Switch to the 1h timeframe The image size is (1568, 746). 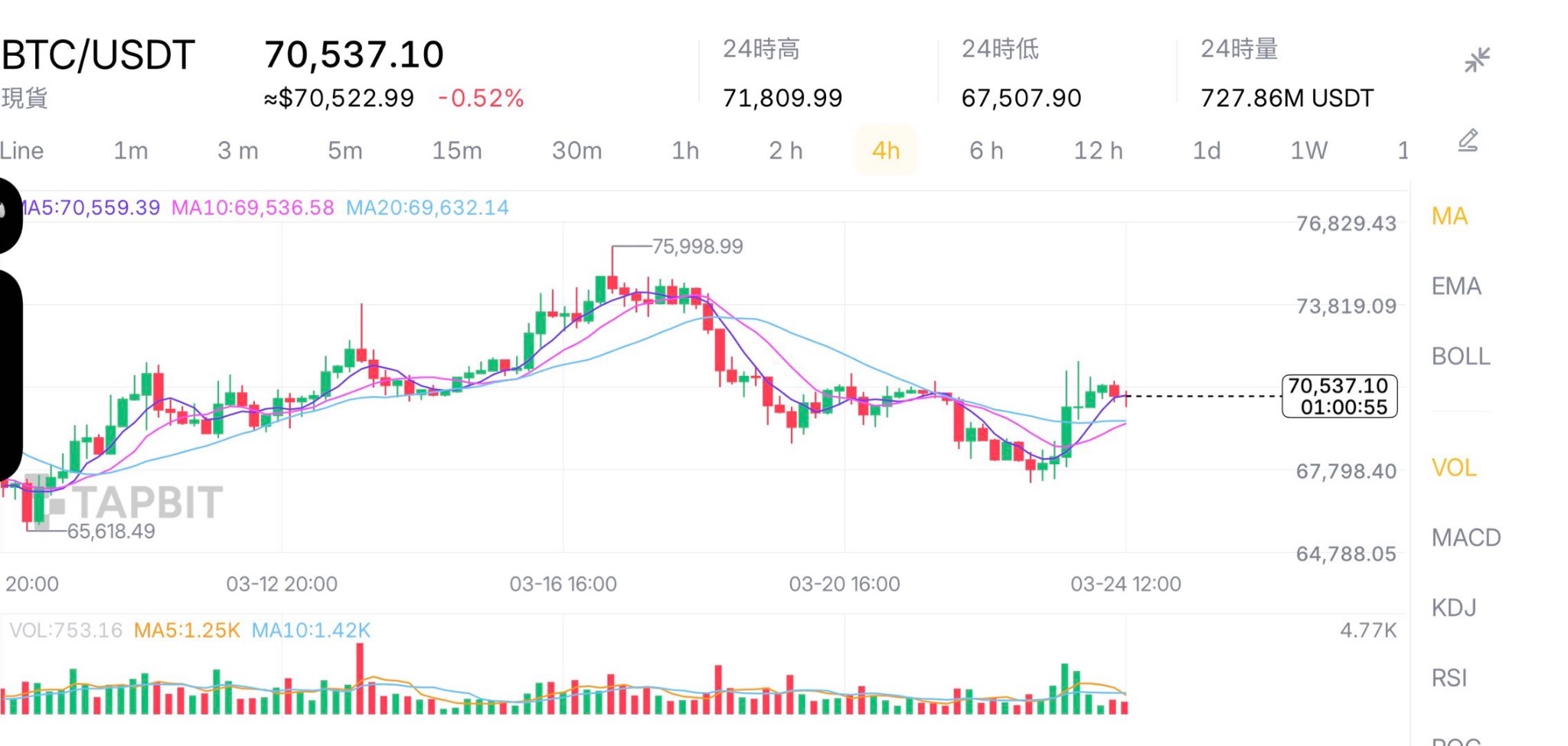coord(685,151)
